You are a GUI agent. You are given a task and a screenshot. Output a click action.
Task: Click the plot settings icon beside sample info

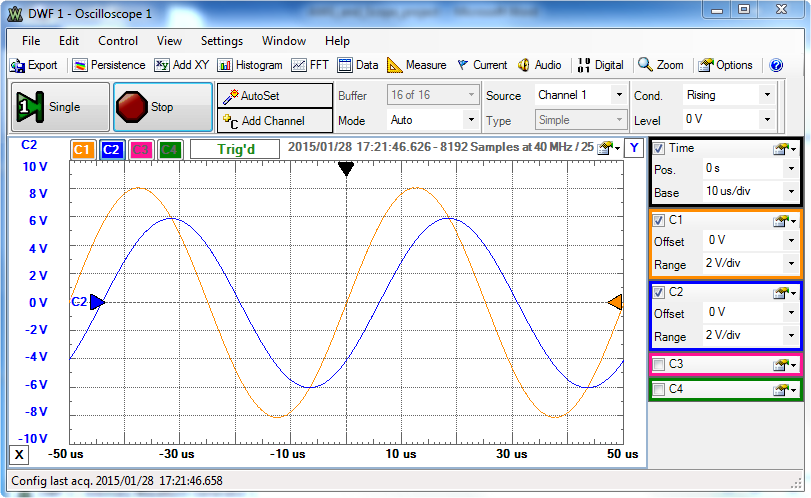[608, 148]
